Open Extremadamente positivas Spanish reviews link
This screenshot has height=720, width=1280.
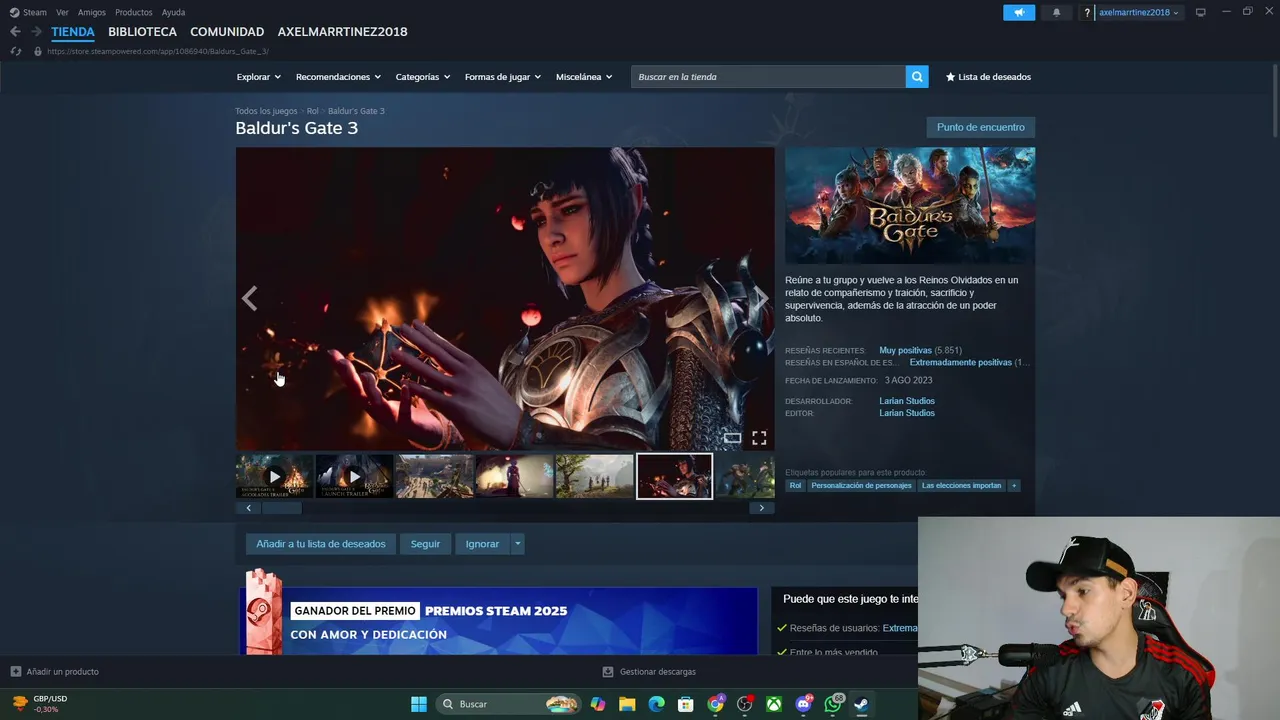(960, 362)
